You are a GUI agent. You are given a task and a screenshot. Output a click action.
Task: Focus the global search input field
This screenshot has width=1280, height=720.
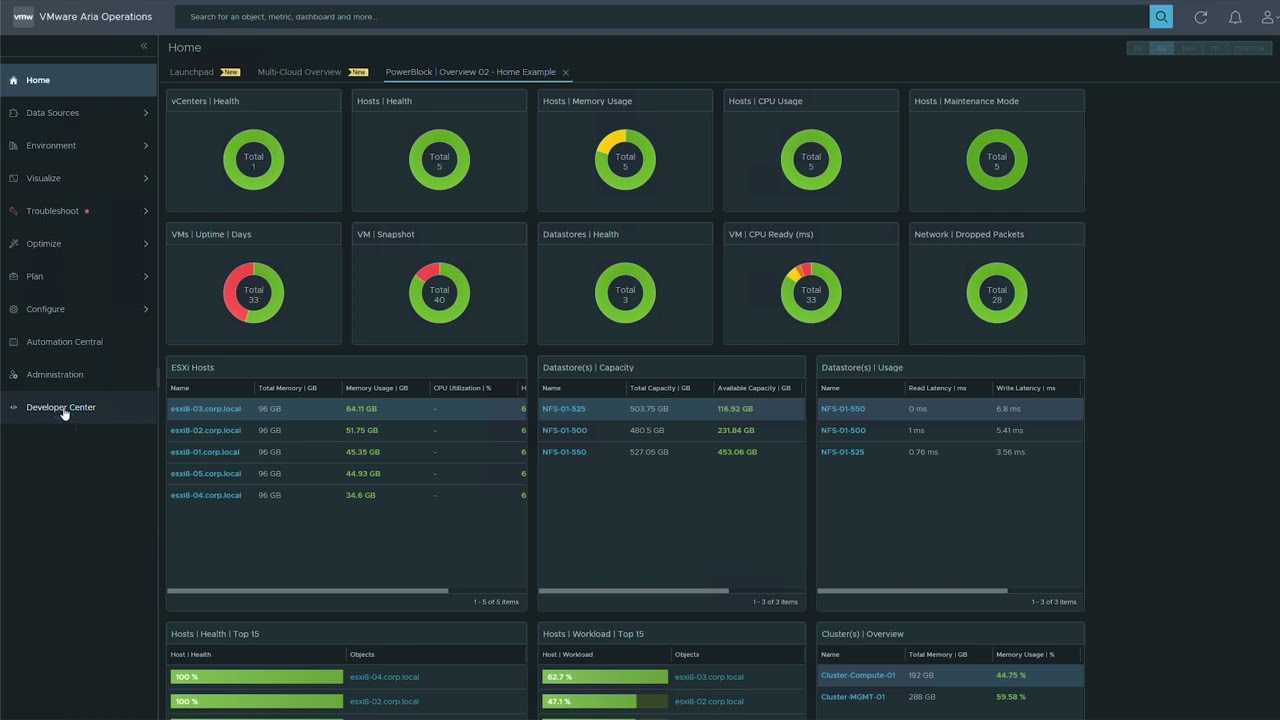point(662,16)
